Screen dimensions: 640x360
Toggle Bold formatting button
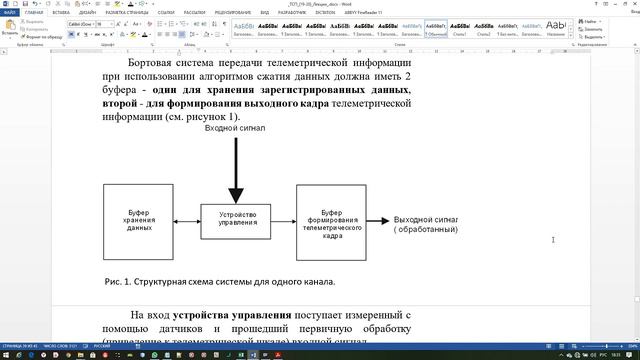click(71, 35)
